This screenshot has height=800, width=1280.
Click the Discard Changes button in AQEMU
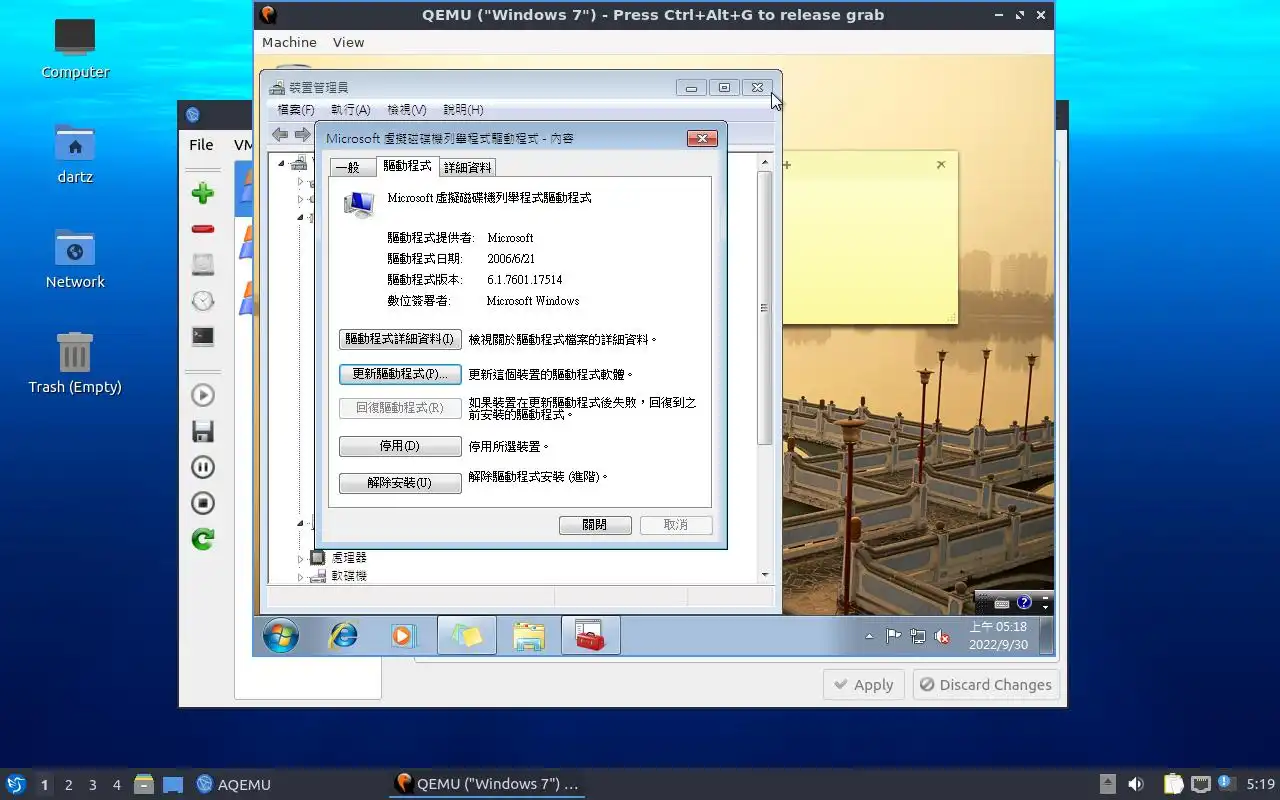[986, 685]
